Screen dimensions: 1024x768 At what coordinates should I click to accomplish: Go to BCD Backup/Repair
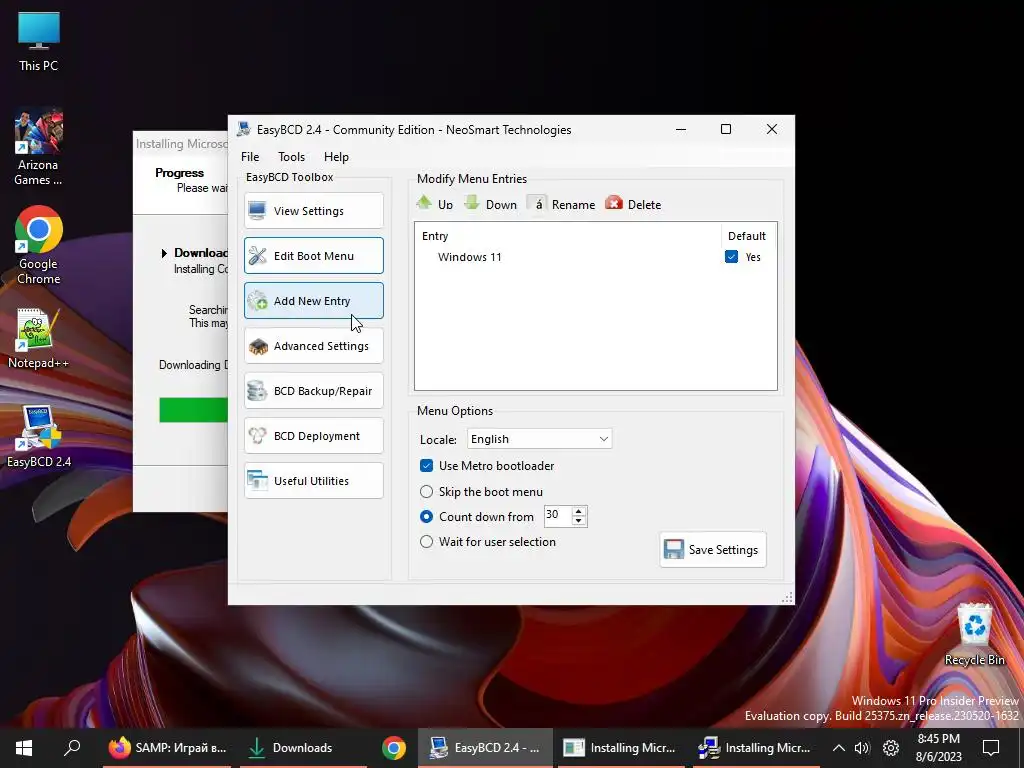coord(313,391)
